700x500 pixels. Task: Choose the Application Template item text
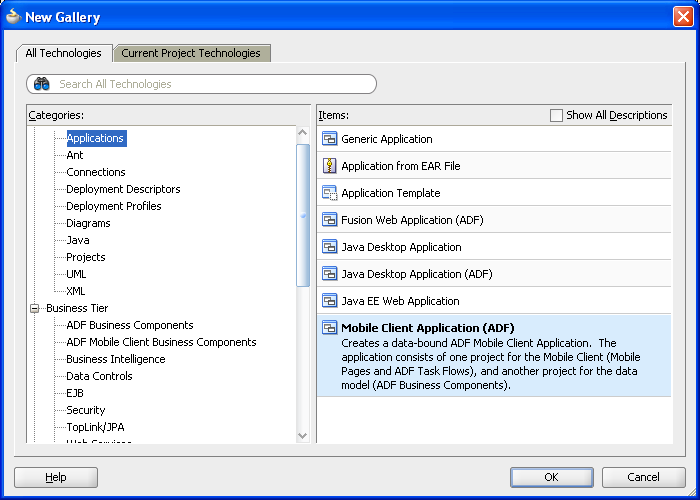pyautogui.click(x=391, y=193)
